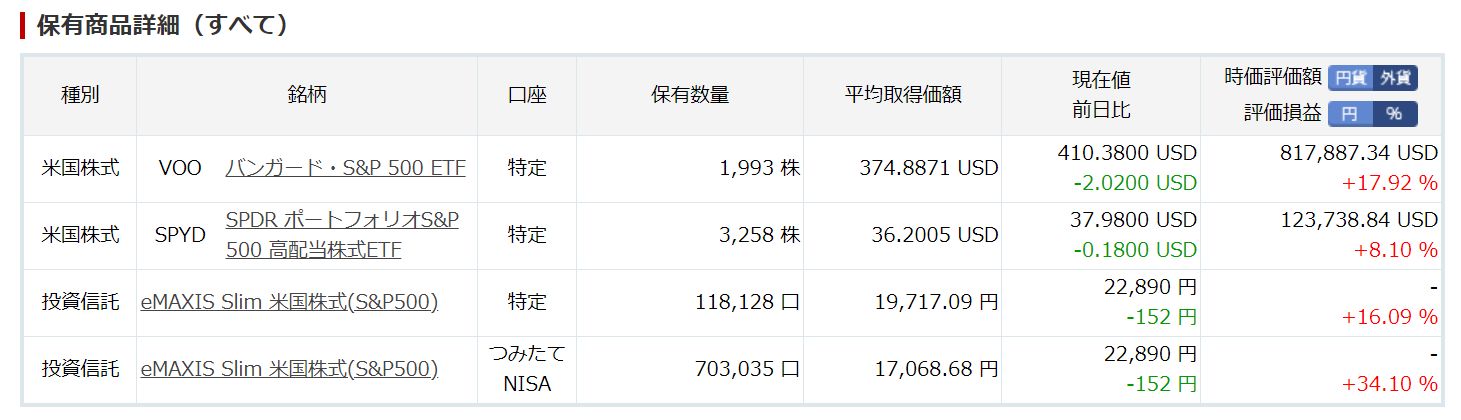Click the 現在値 前日比 column header
The height and width of the screenshot is (420, 1461).
(1101, 96)
